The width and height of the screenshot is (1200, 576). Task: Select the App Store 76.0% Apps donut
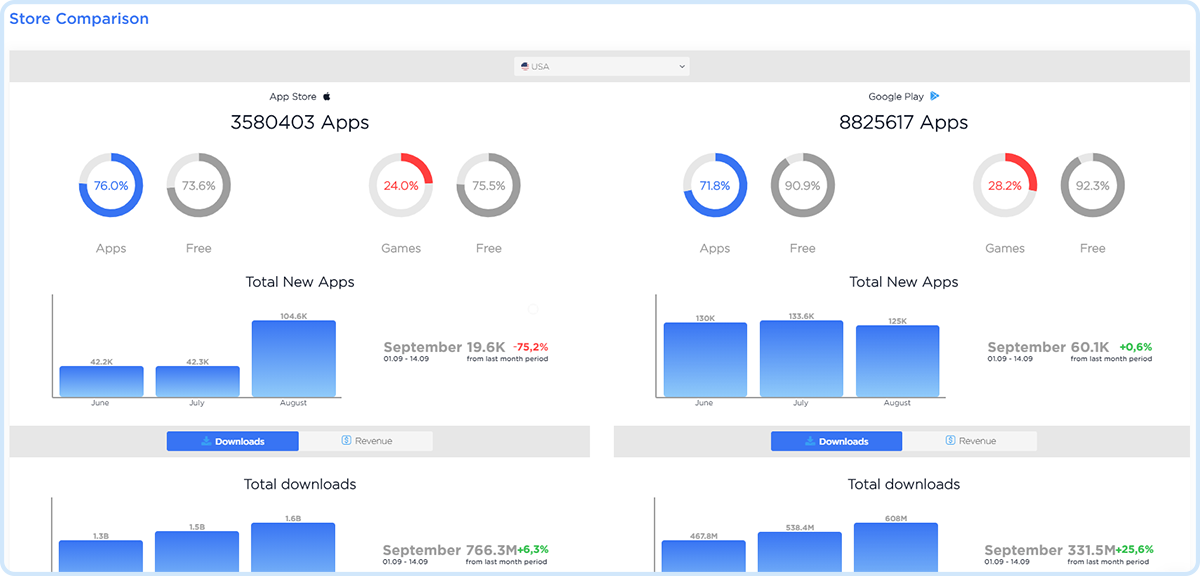[111, 185]
